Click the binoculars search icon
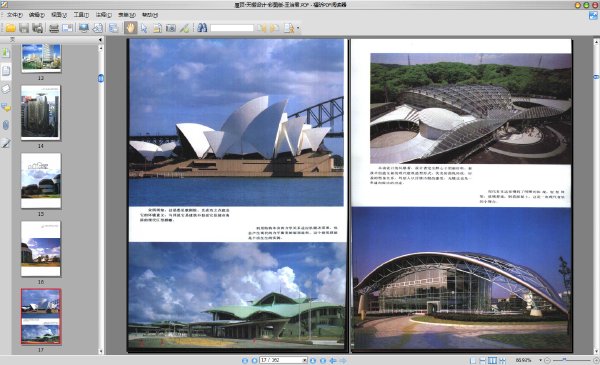The height and width of the screenshot is (365, 600). pos(202,28)
